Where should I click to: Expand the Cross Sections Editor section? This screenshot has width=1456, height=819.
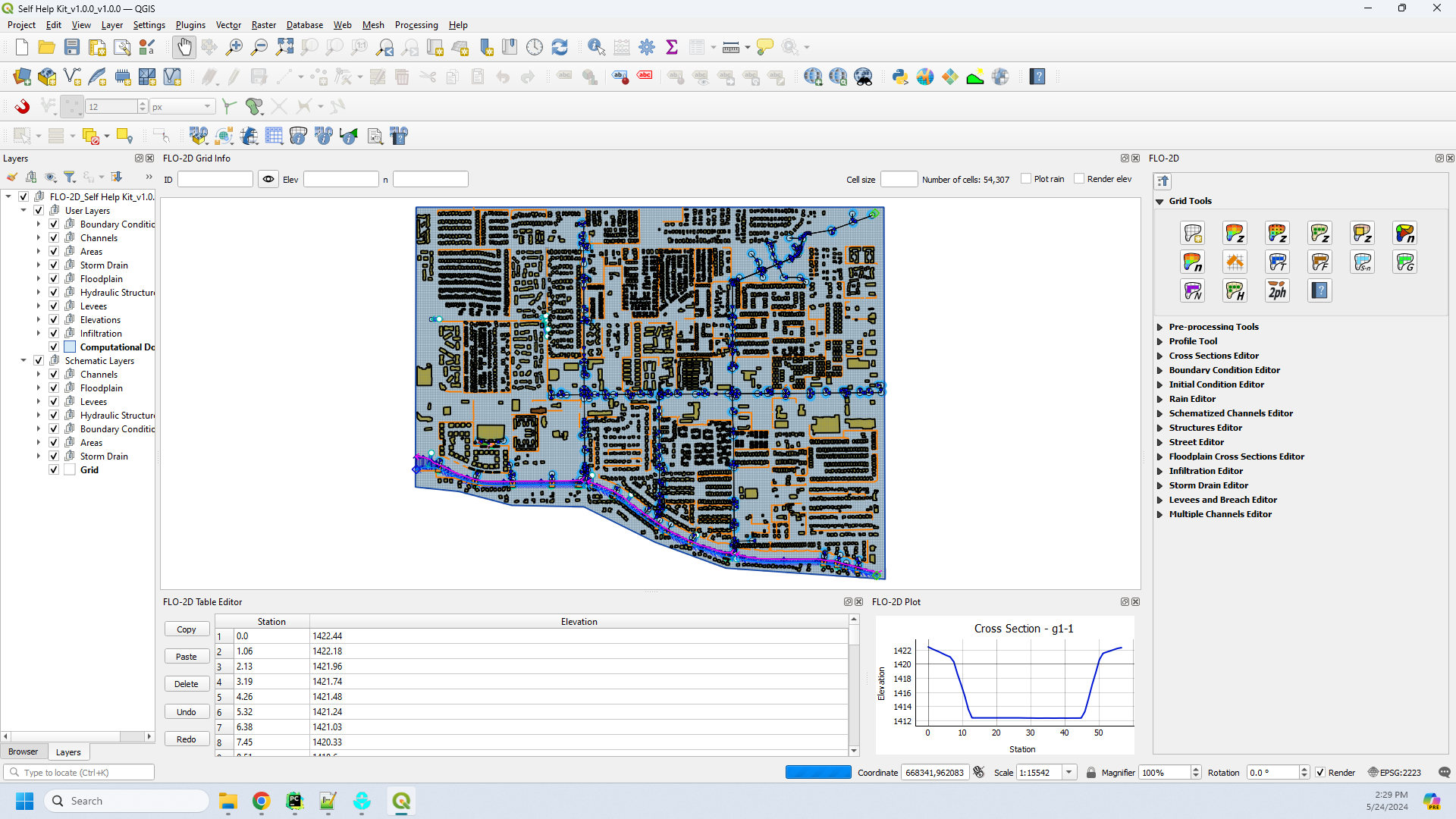[x=1213, y=356]
